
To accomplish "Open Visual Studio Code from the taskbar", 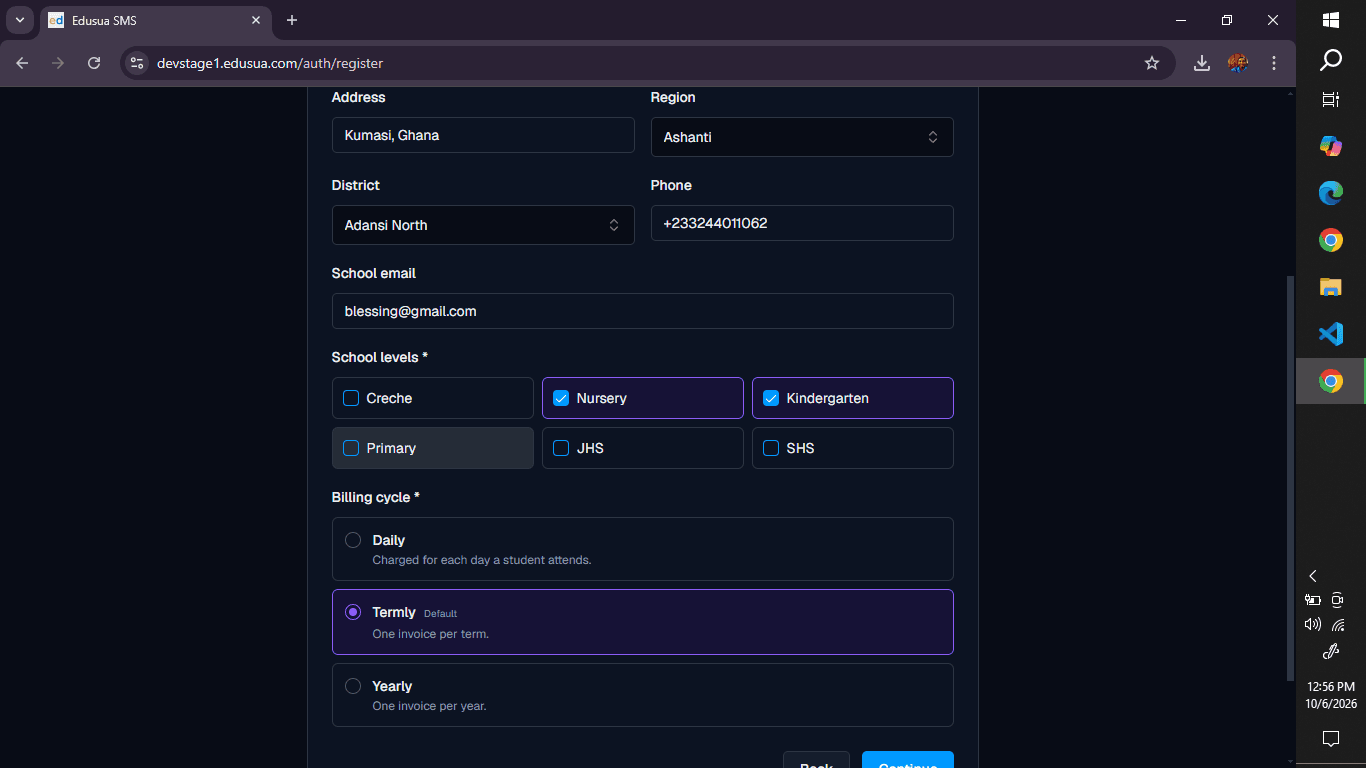I will [x=1331, y=334].
